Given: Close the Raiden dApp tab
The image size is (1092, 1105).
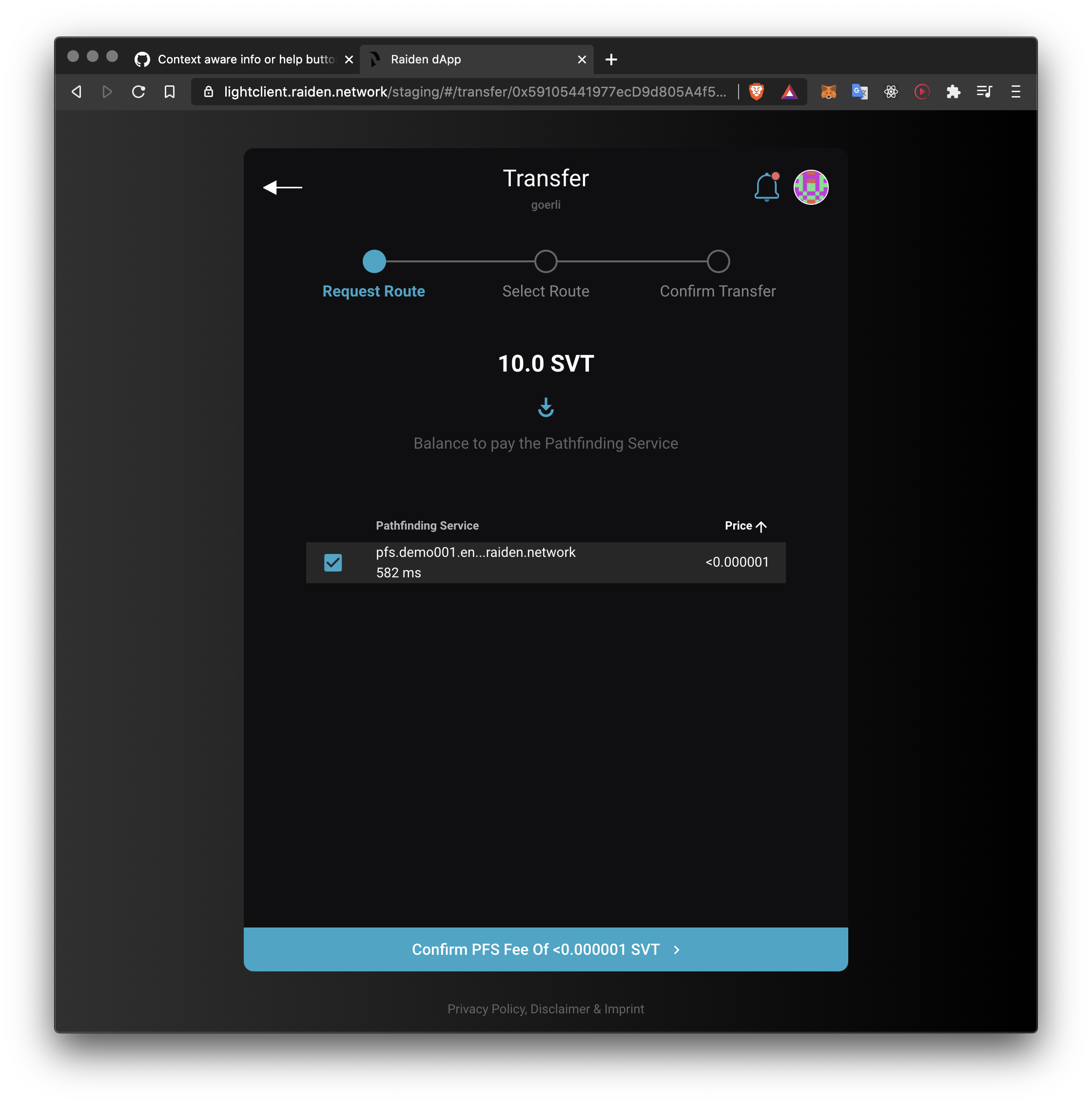Looking at the screenshot, I should coord(582,59).
